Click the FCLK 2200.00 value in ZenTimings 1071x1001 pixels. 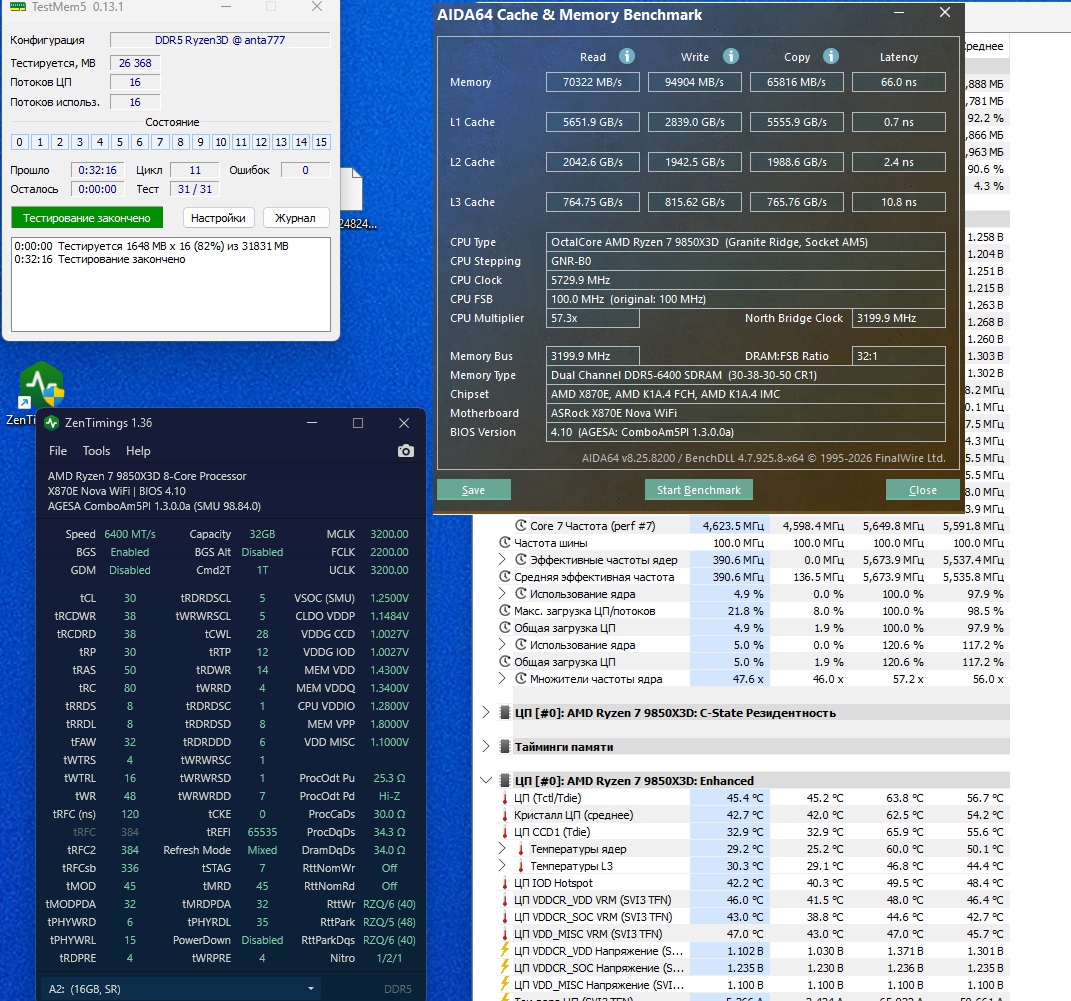pyautogui.click(x=389, y=552)
